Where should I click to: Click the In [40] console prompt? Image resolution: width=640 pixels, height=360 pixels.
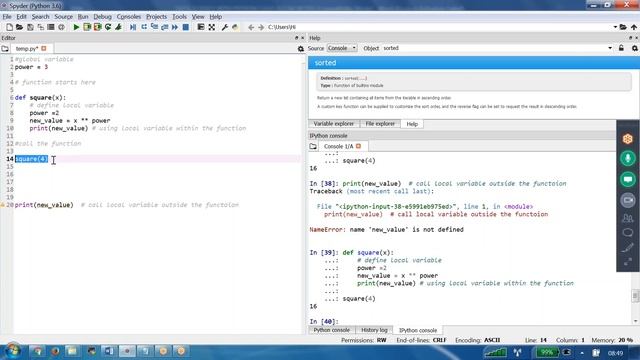324,322
